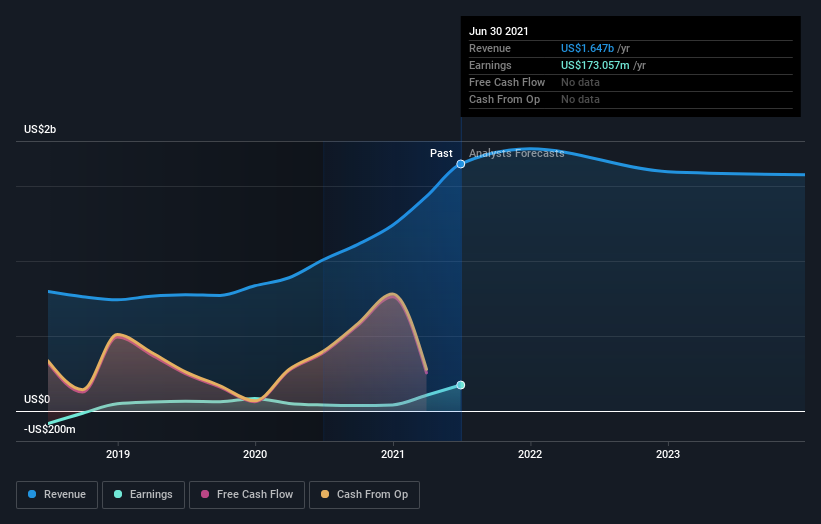
Task: Click the tooltip Cash From Op label
Action: click(x=504, y=99)
